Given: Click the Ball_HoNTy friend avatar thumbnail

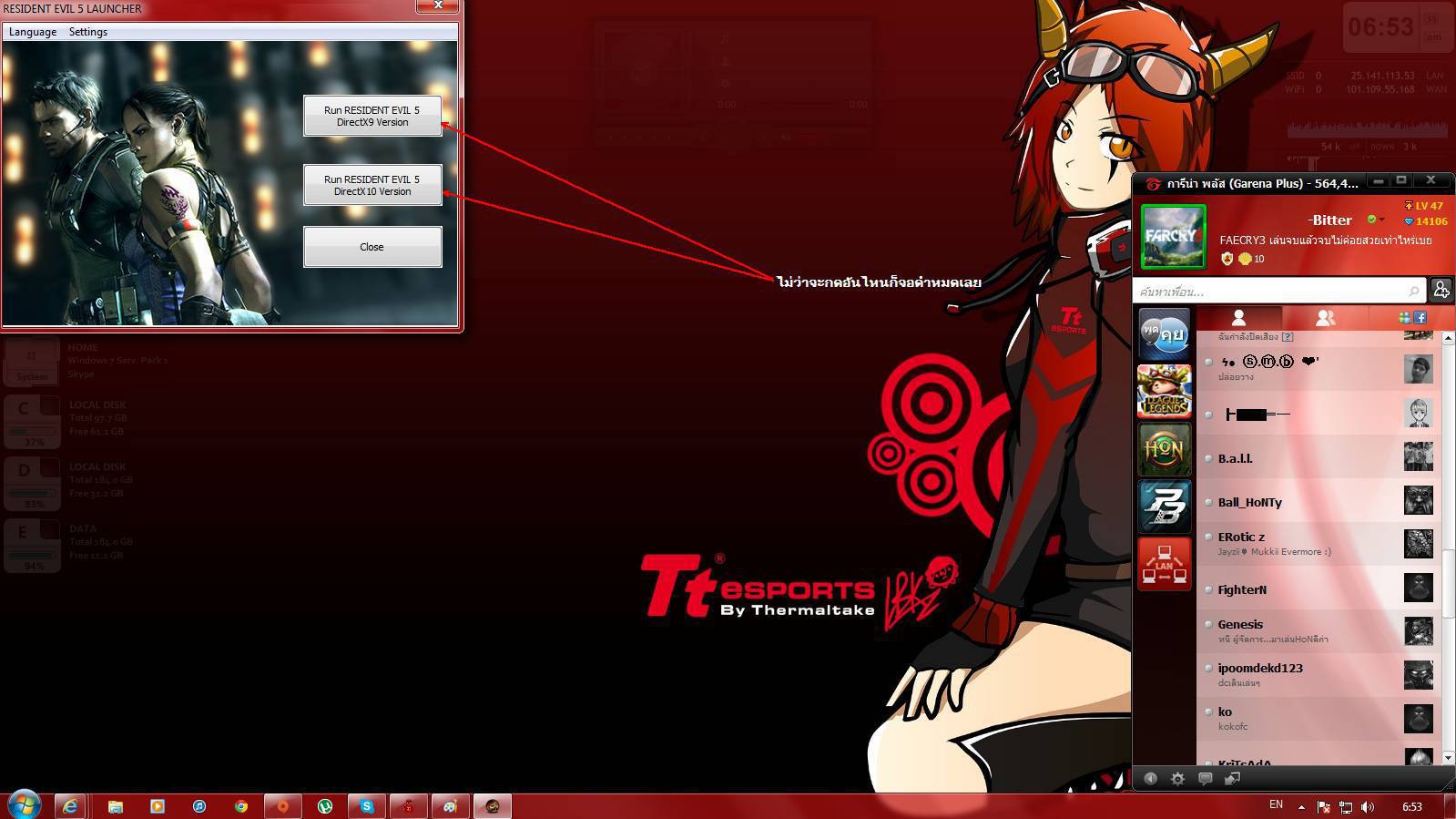Looking at the screenshot, I should click(1418, 500).
